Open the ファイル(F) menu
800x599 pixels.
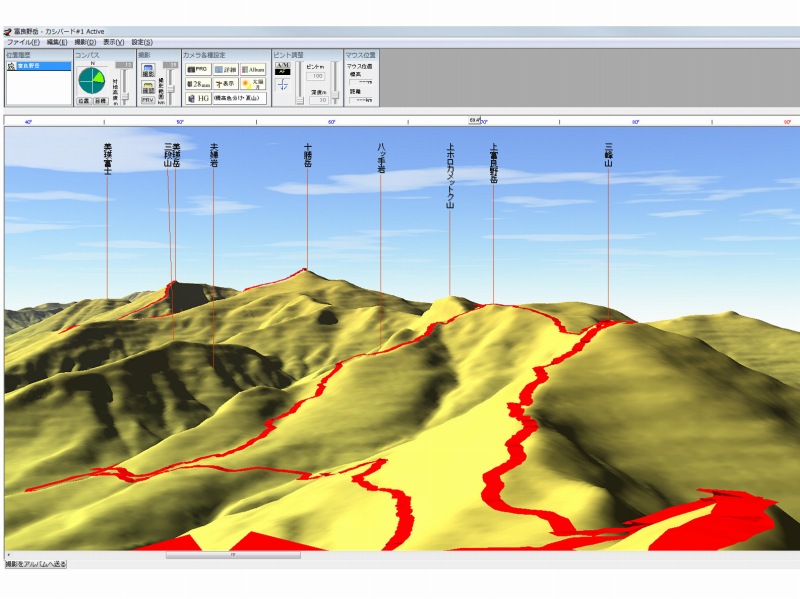click(x=22, y=42)
